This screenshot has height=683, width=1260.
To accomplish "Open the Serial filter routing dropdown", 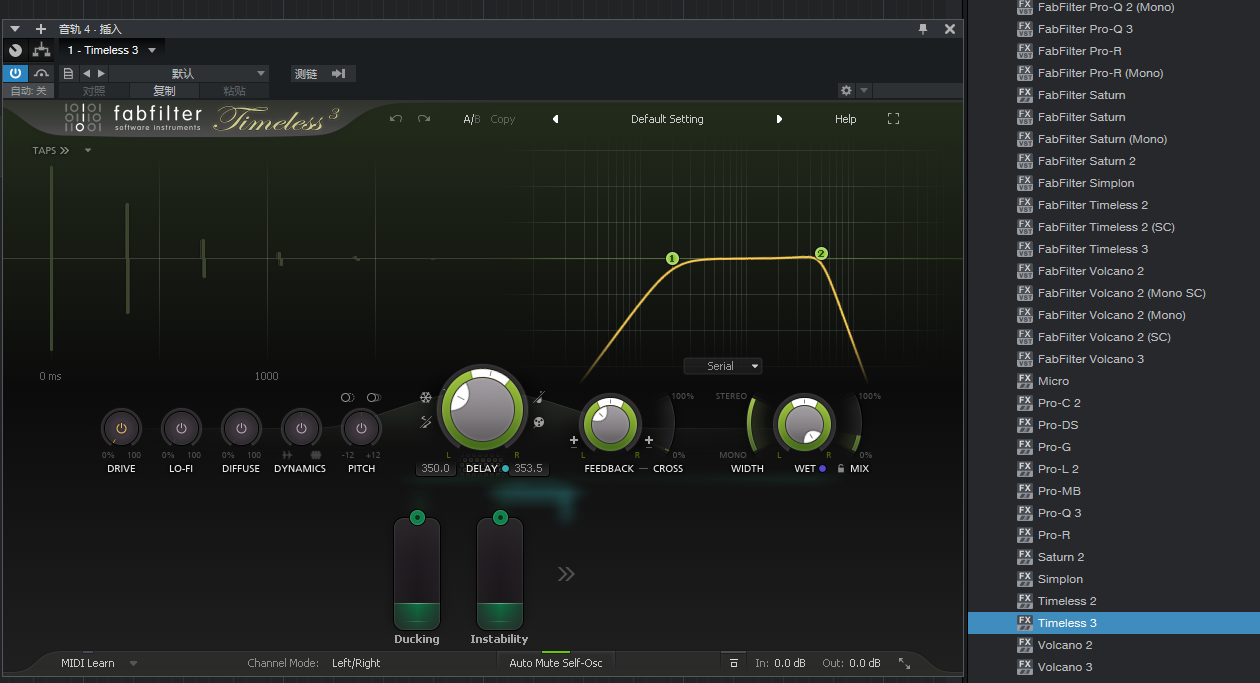I will click(723, 366).
